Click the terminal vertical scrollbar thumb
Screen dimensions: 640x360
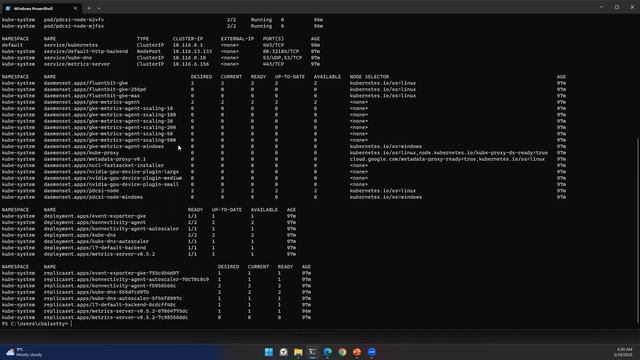pos(638,232)
